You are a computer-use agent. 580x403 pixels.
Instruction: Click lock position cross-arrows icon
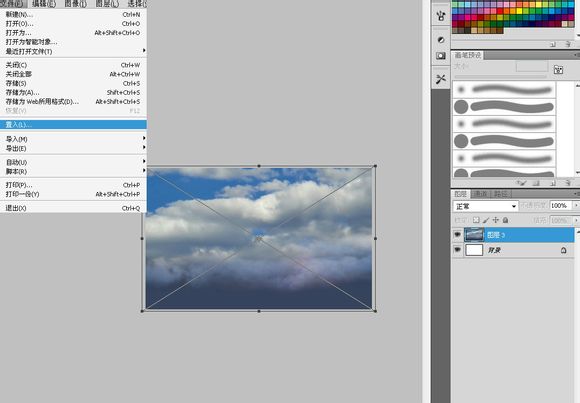tap(496, 220)
